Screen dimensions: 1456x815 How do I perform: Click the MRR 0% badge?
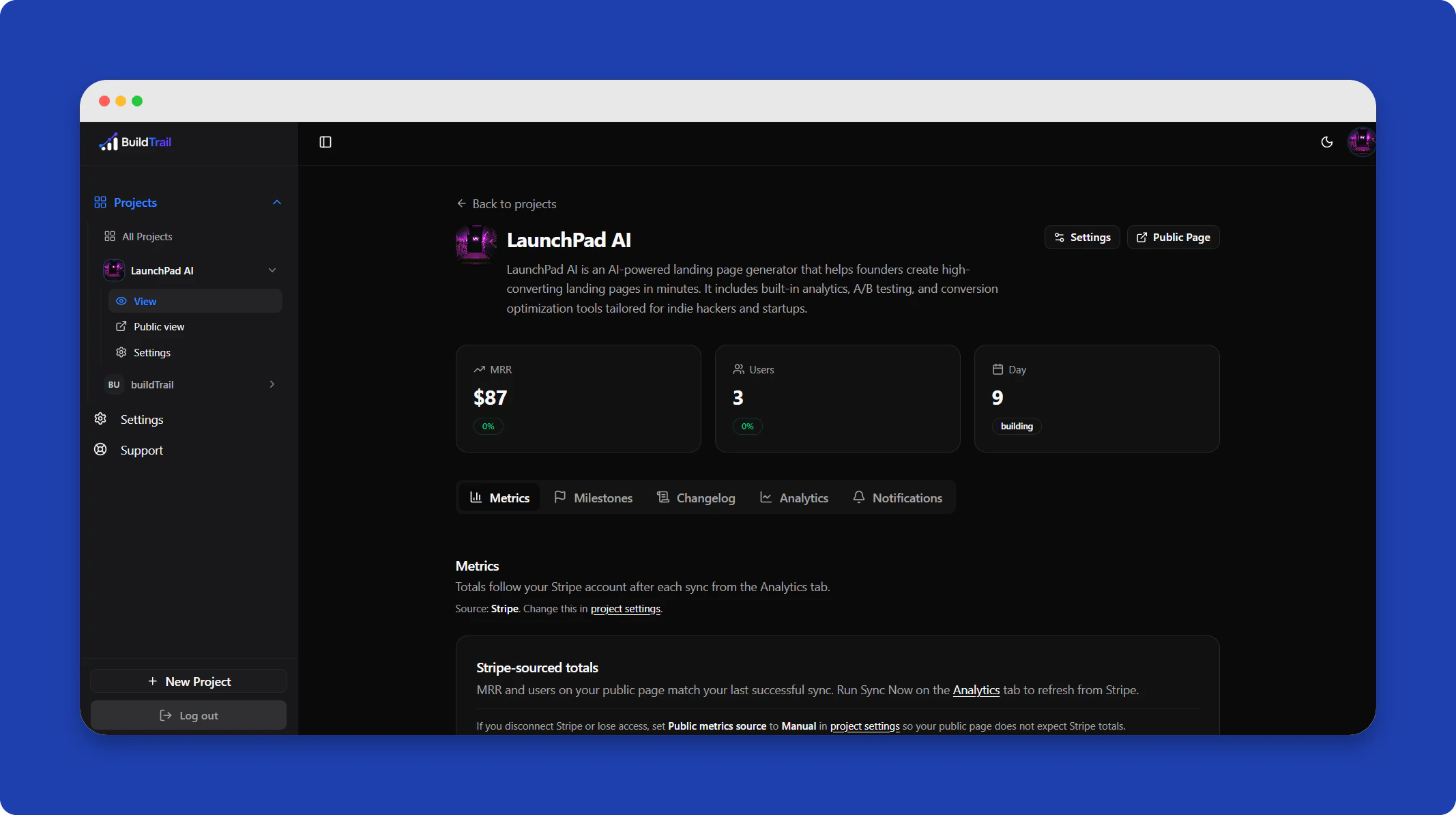[x=489, y=427]
